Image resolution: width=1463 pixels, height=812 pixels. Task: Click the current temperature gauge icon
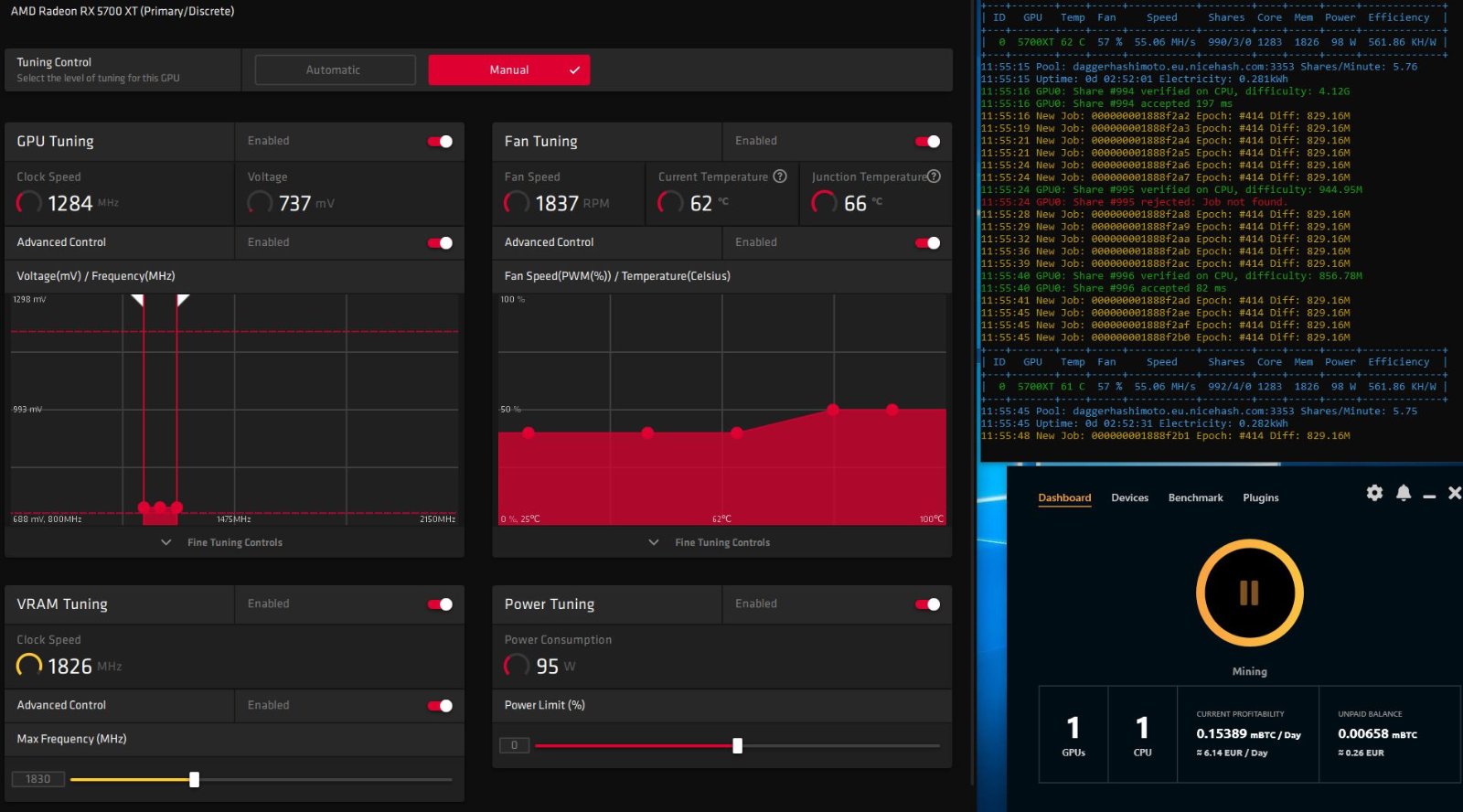[670, 202]
